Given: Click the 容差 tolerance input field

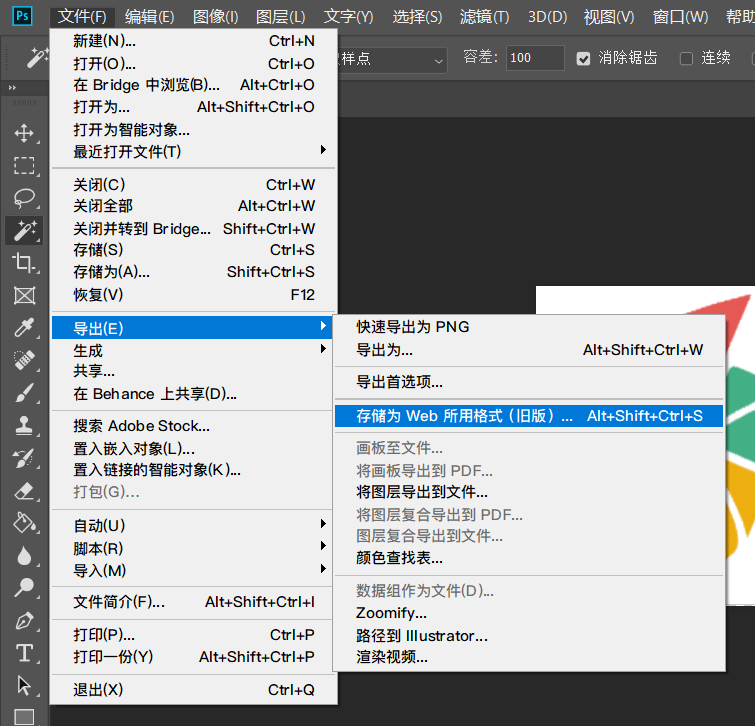Looking at the screenshot, I should tap(535, 58).
